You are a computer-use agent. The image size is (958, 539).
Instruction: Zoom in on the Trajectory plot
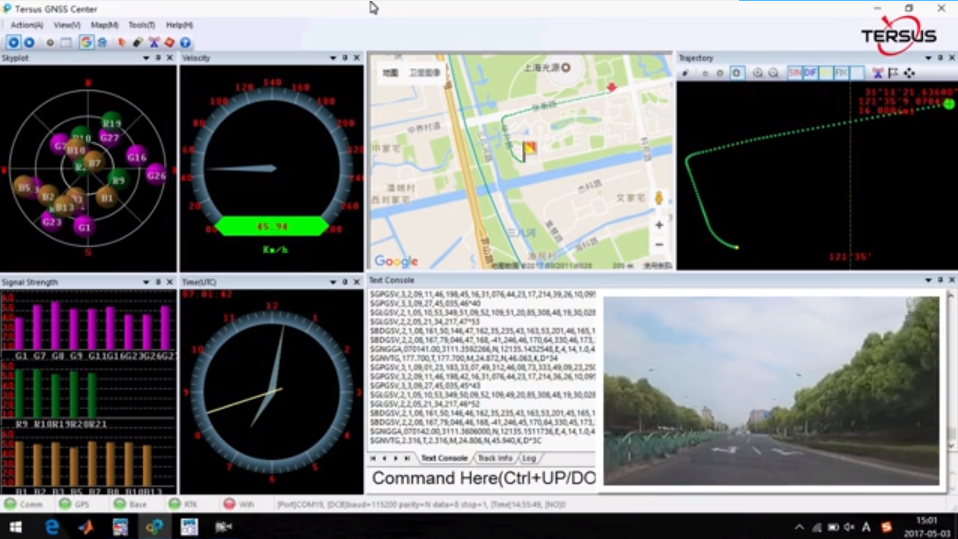pos(758,73)
